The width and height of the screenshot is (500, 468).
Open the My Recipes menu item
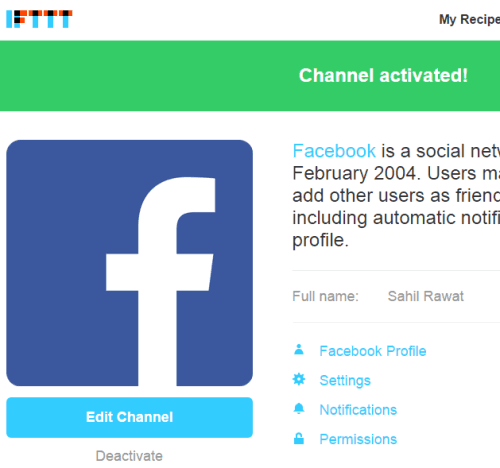point(469,19)
